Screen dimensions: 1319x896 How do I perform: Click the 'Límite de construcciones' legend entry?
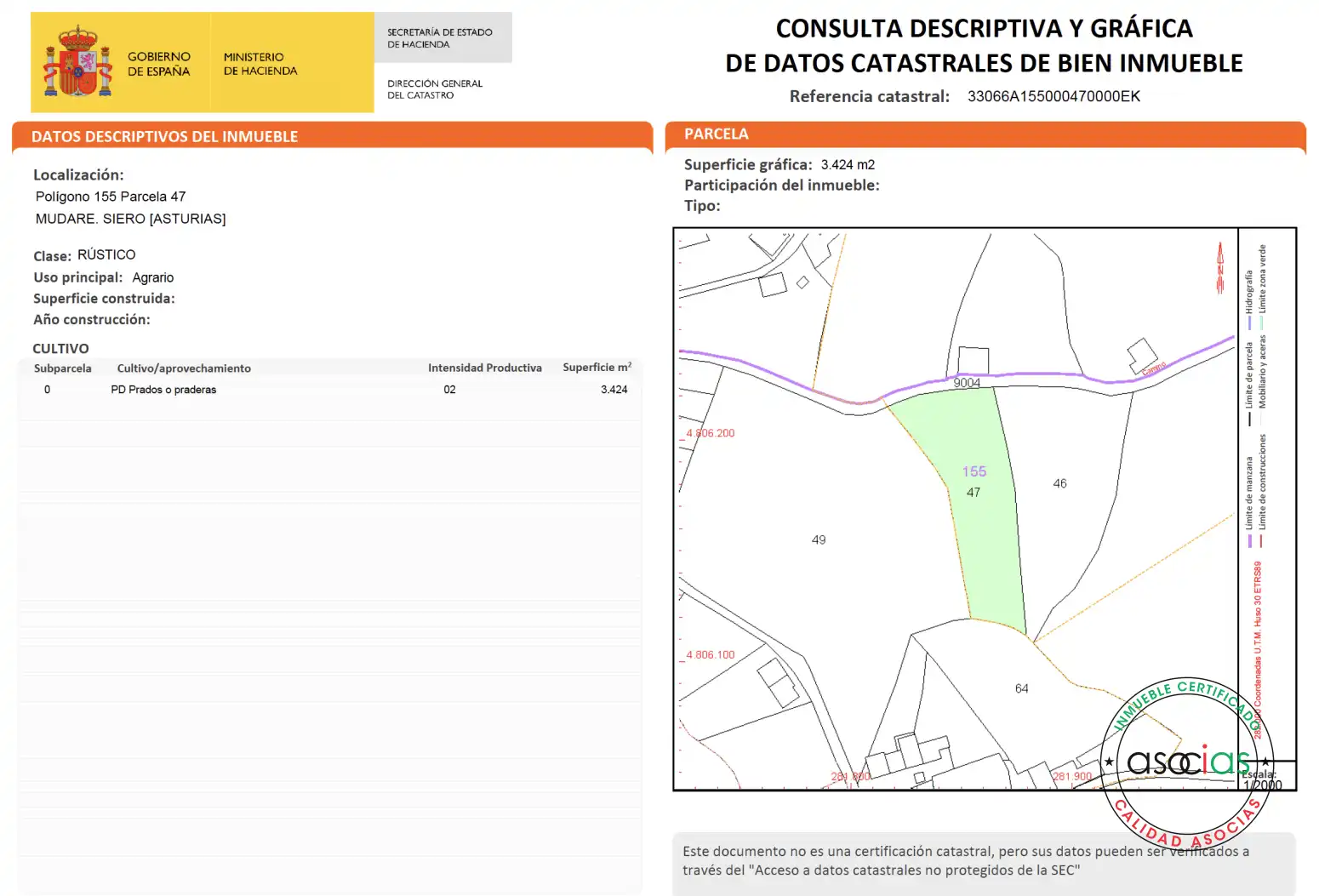[1263, 490]
